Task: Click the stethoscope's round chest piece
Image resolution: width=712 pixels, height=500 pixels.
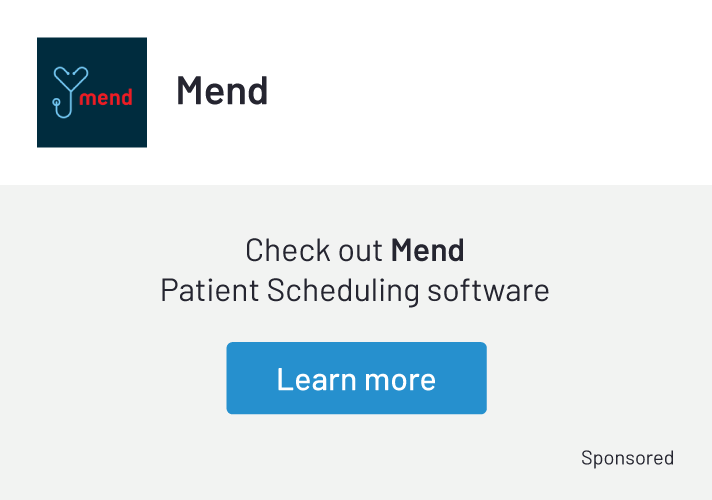Action: [58, 100]
